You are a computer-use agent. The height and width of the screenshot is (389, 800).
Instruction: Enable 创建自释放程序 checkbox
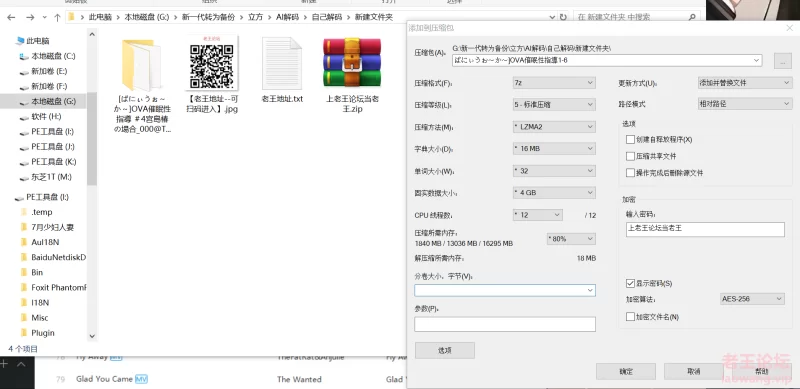click(630, 139)
